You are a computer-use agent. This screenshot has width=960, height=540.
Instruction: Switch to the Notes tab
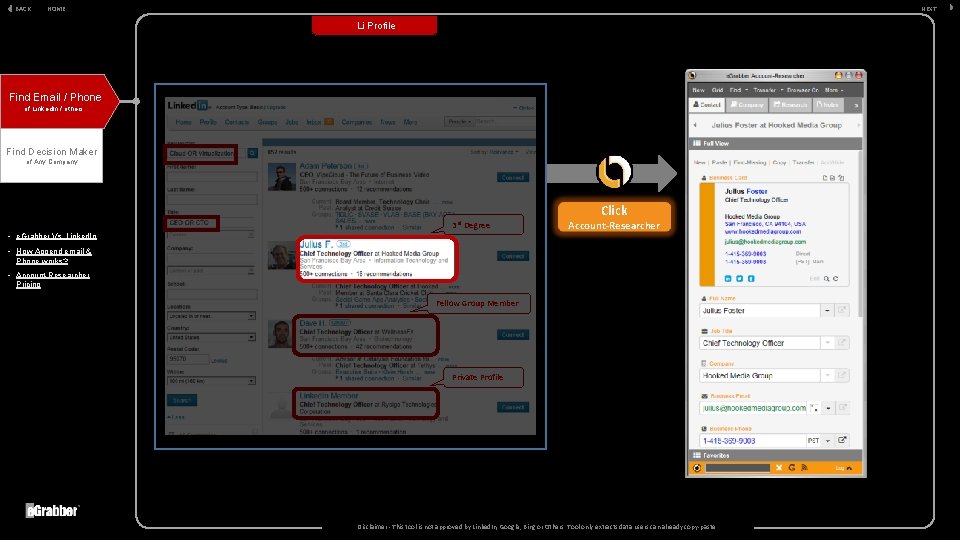click(x=827, y=105)
